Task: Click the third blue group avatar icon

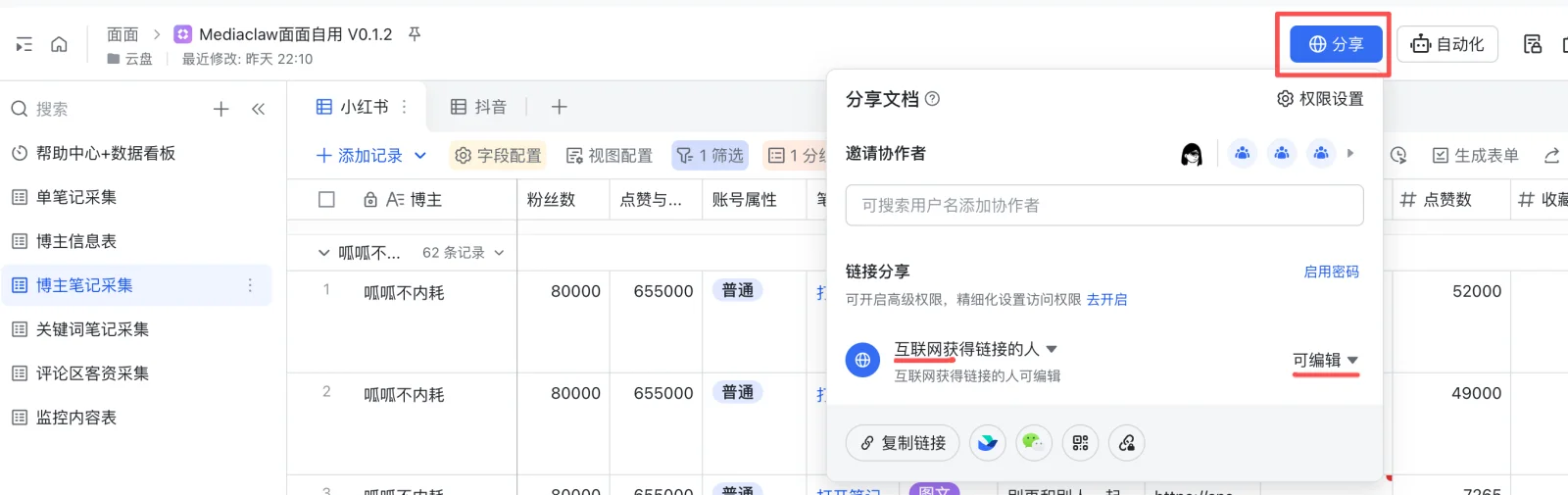Action: 1321,153
